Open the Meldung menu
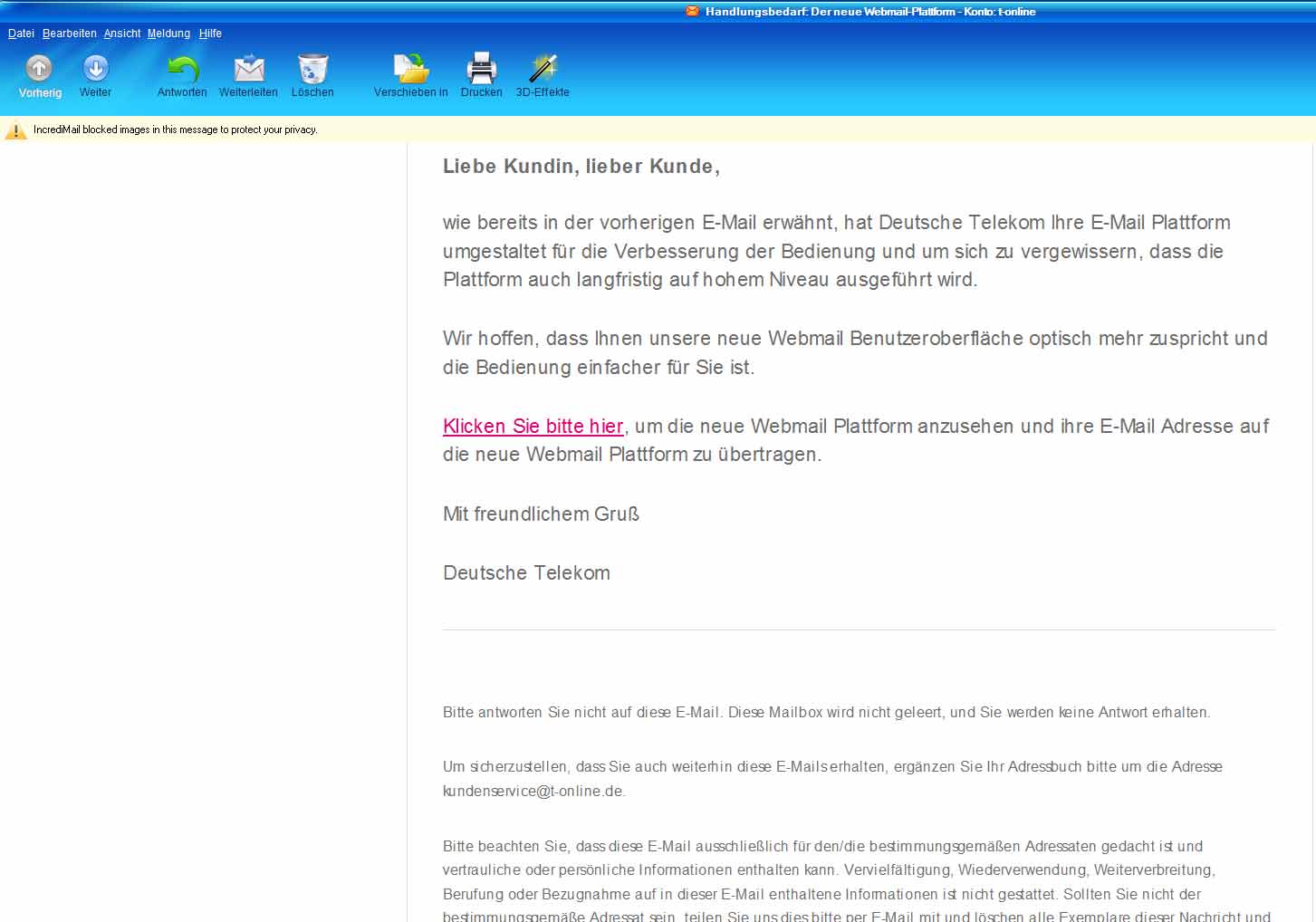Viewport: 1316px width, 922px height. coord(169,34)
